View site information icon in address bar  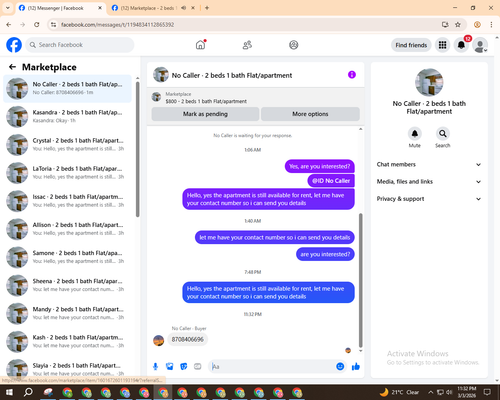[x=53, y=25]
